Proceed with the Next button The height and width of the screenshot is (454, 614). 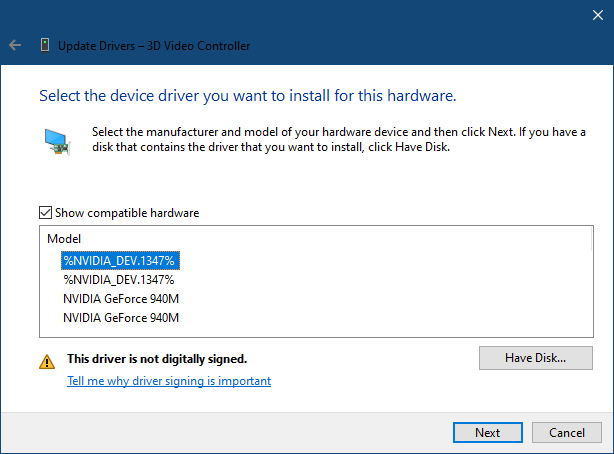tap(488, 432)
